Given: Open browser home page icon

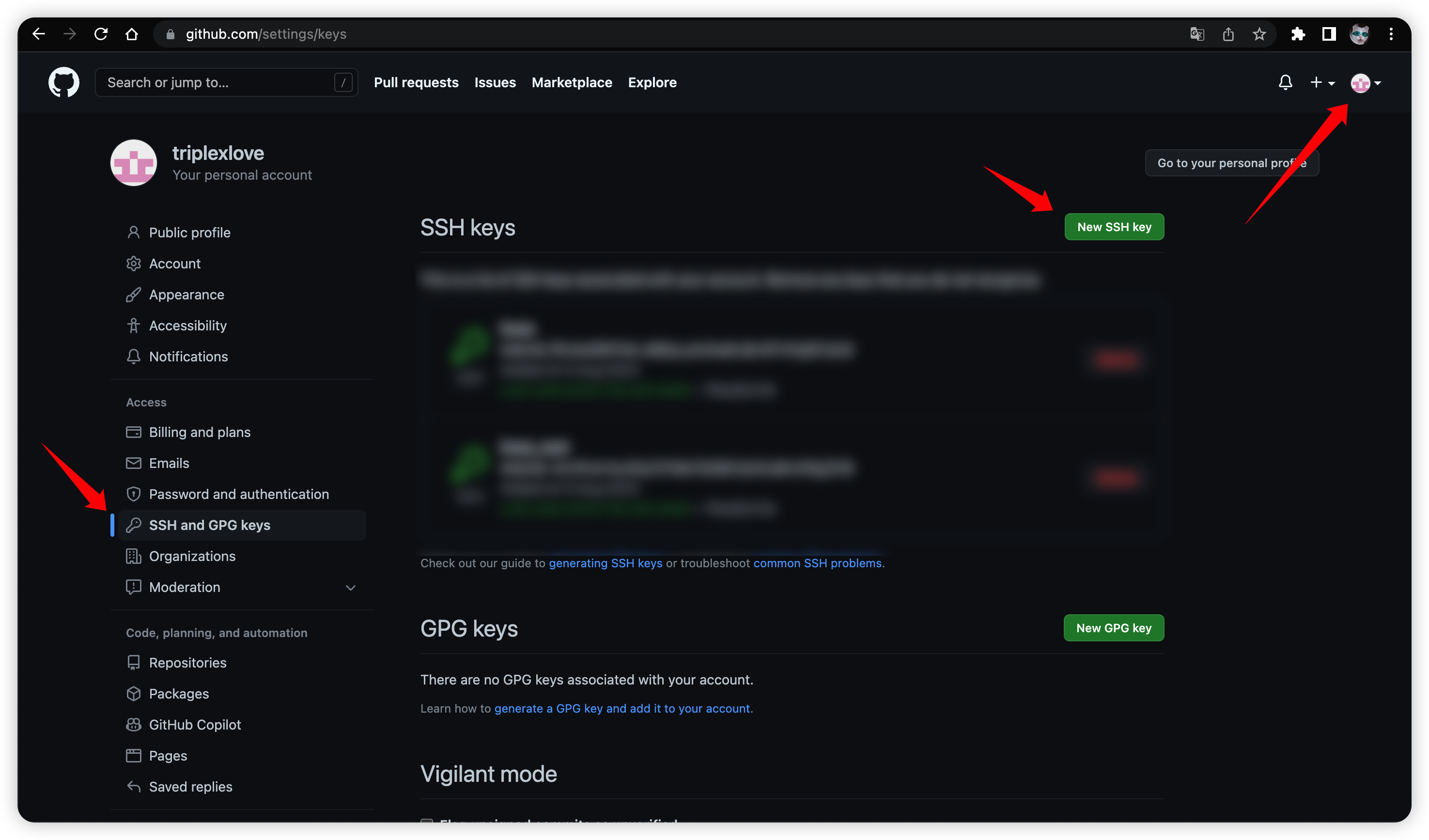Looking at the screenshot, I should pyautogui.click(x=132, y=34).
